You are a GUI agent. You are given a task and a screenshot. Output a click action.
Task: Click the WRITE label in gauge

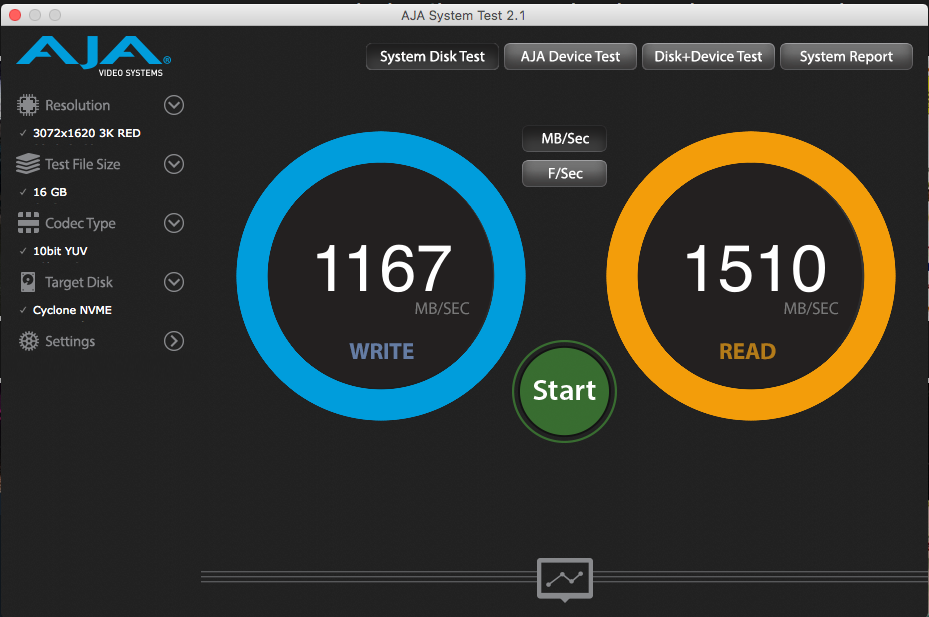(x=382, y=351)
